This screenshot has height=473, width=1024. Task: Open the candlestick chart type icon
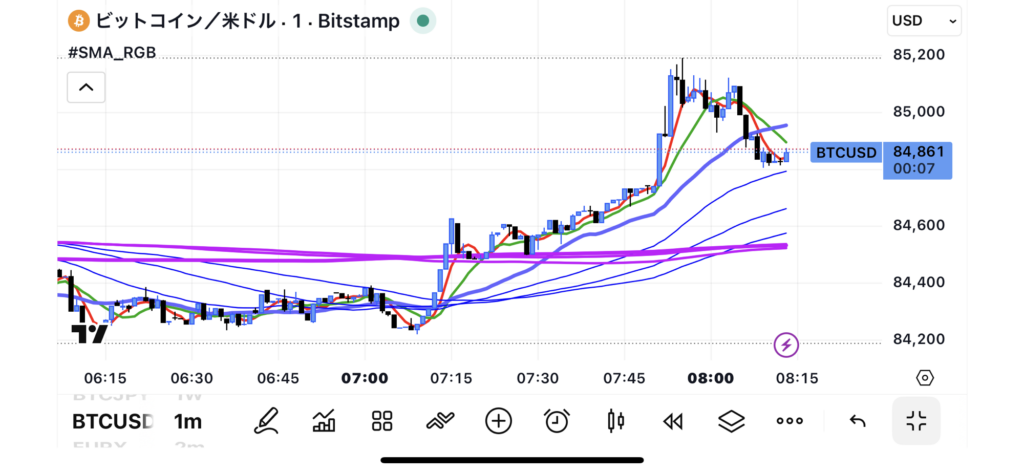tap(615, 421)
